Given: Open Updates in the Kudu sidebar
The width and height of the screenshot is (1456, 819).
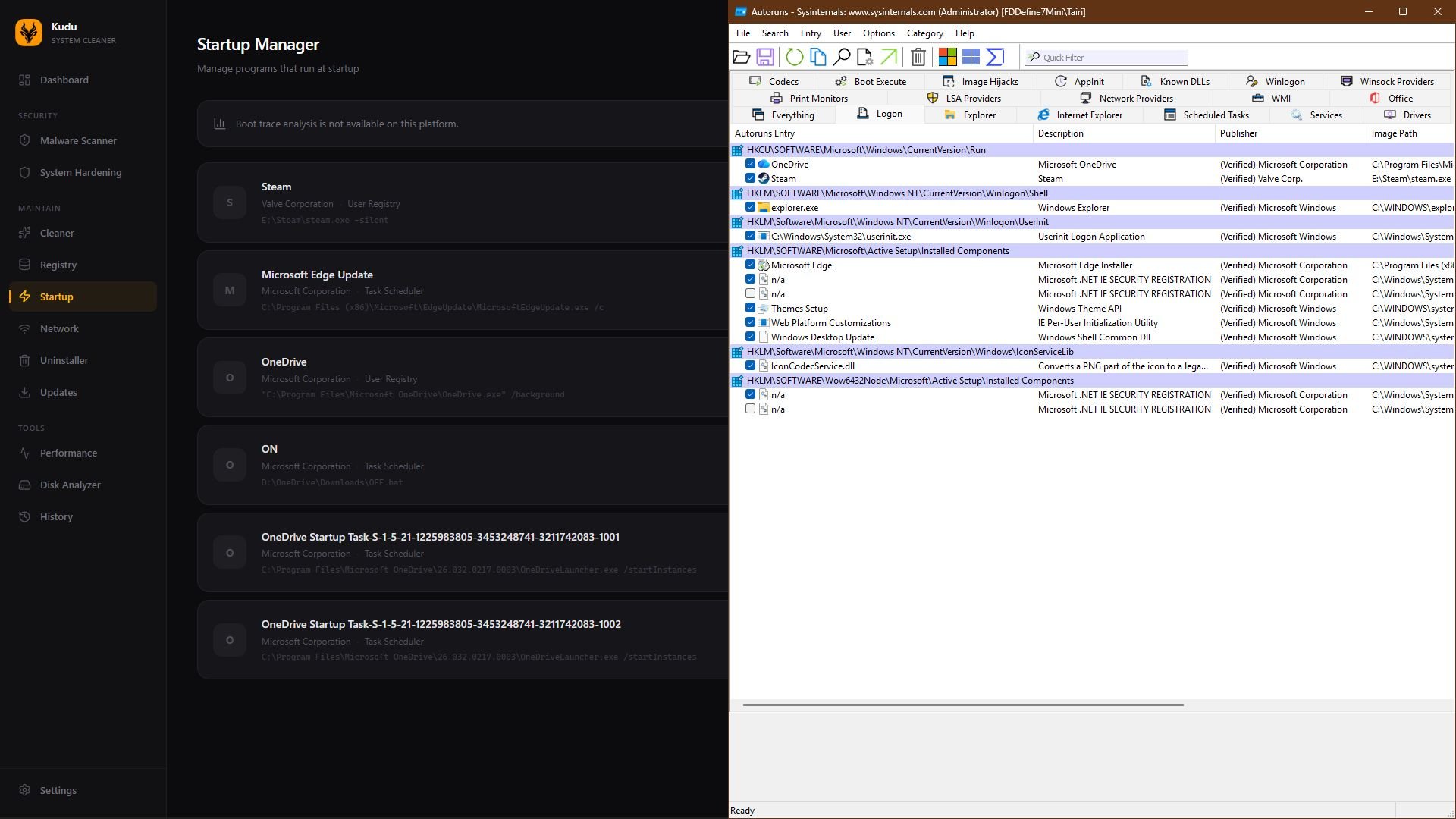Looking at the screenshot, I should point(83,392).
